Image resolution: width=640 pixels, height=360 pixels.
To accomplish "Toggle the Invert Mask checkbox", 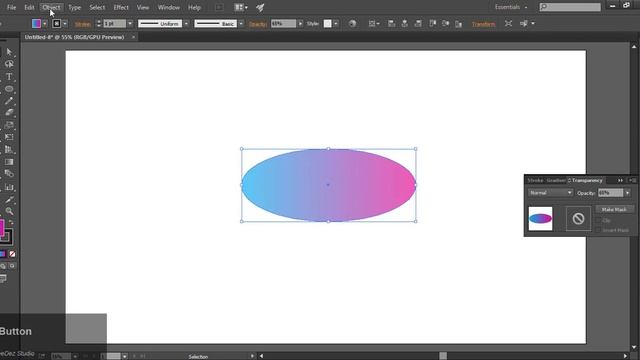I will [599, 230].
